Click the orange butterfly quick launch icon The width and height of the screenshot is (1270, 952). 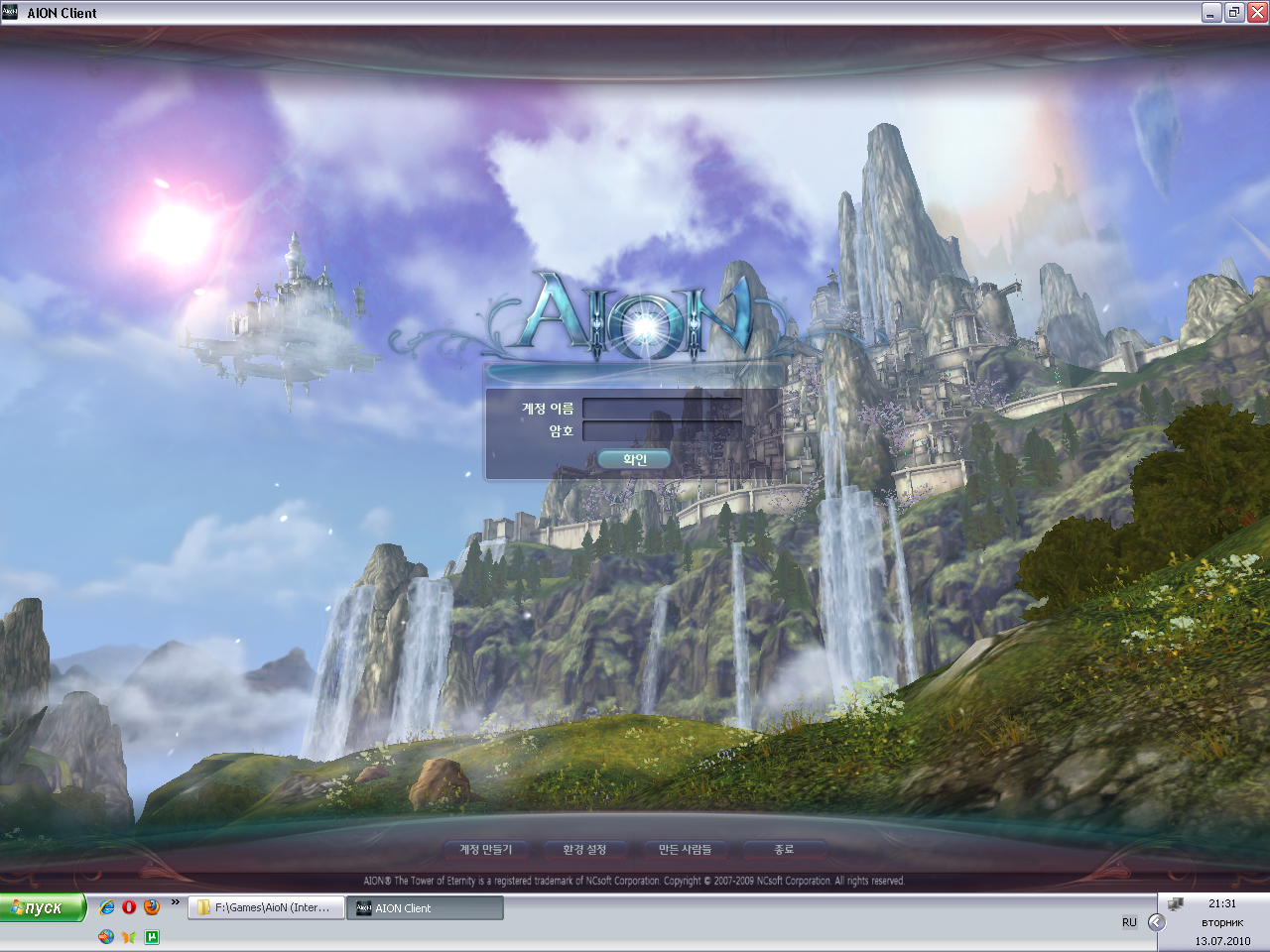(129, 936)
